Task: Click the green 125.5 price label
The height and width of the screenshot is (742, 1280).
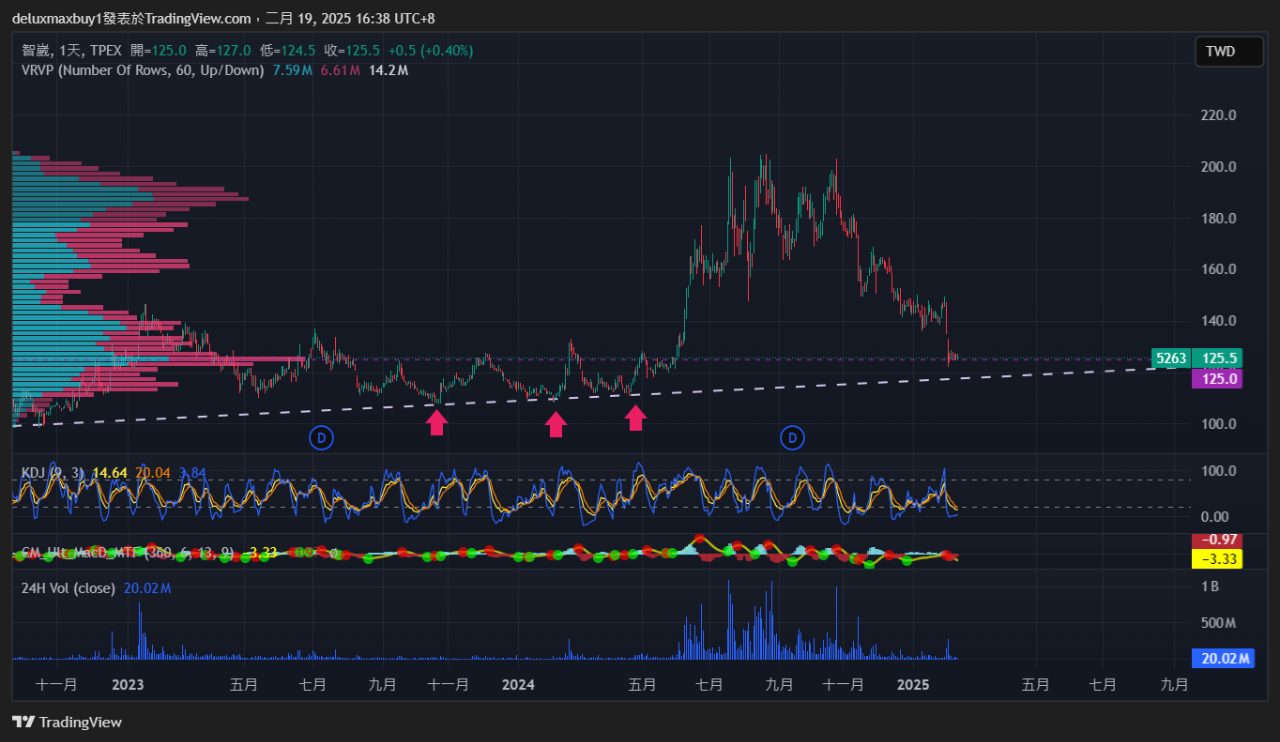Action: (x=1220, y=358)
